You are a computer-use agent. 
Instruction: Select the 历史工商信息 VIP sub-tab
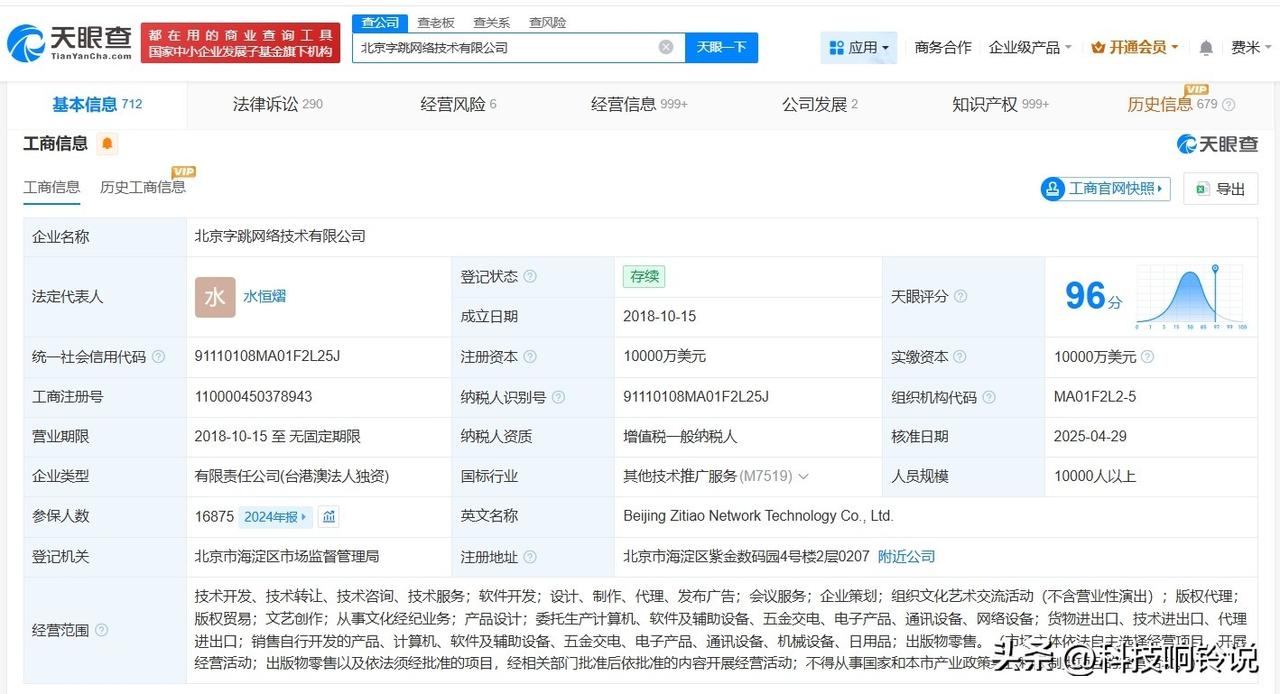[x=142, y=187]
